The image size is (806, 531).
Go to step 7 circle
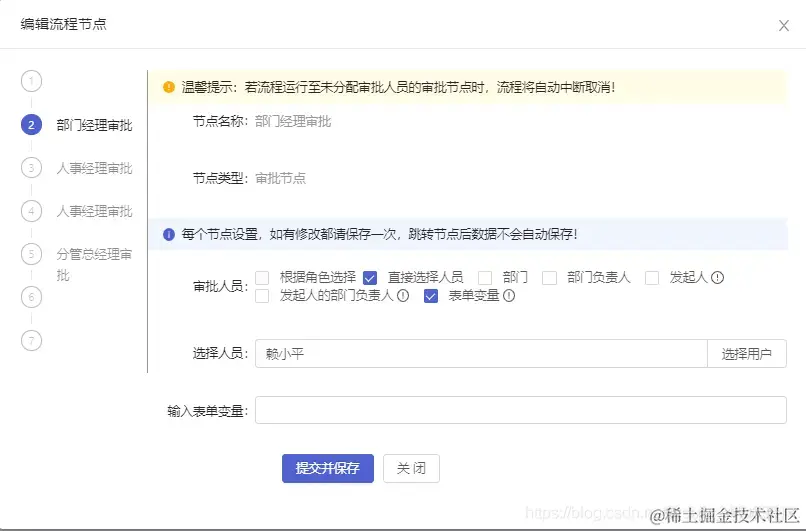[31, 340]
